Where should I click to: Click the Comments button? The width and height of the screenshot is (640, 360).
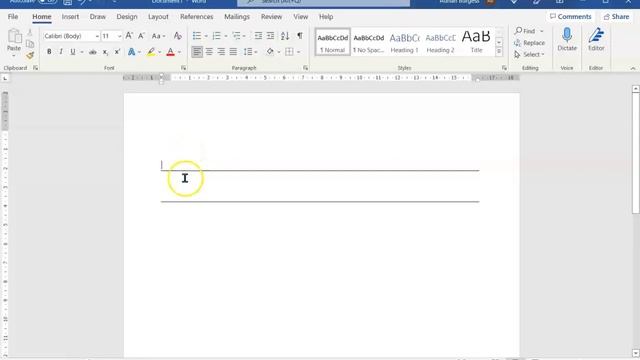tap(570, 17)
